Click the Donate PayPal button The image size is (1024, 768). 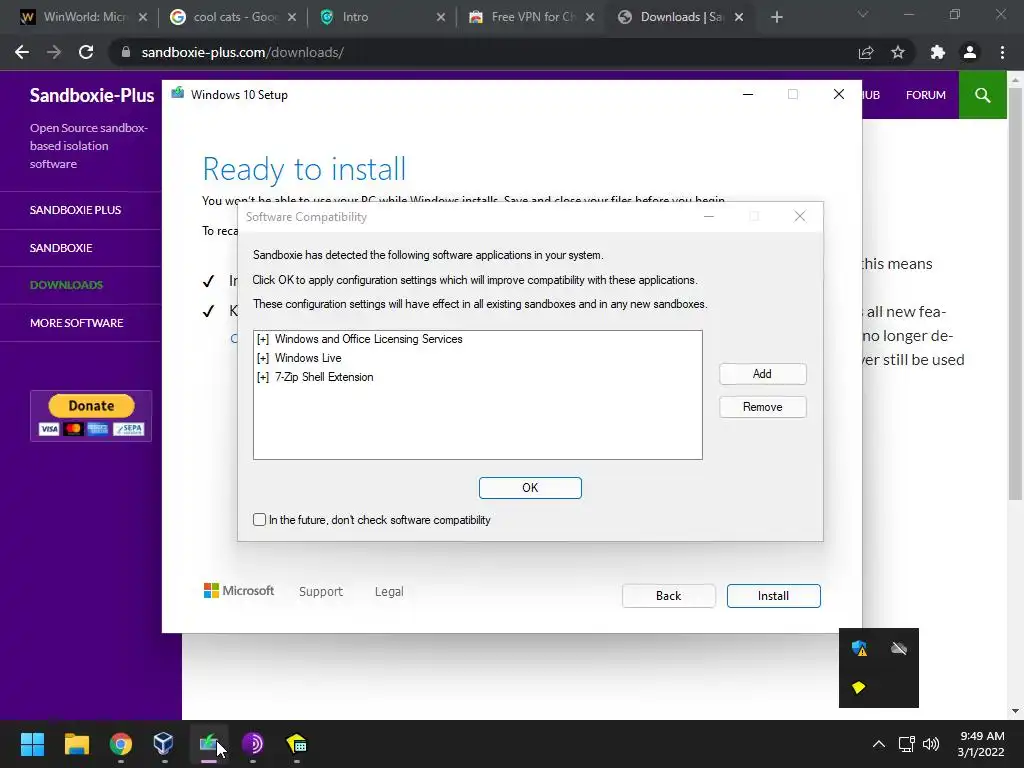point(91,415)
